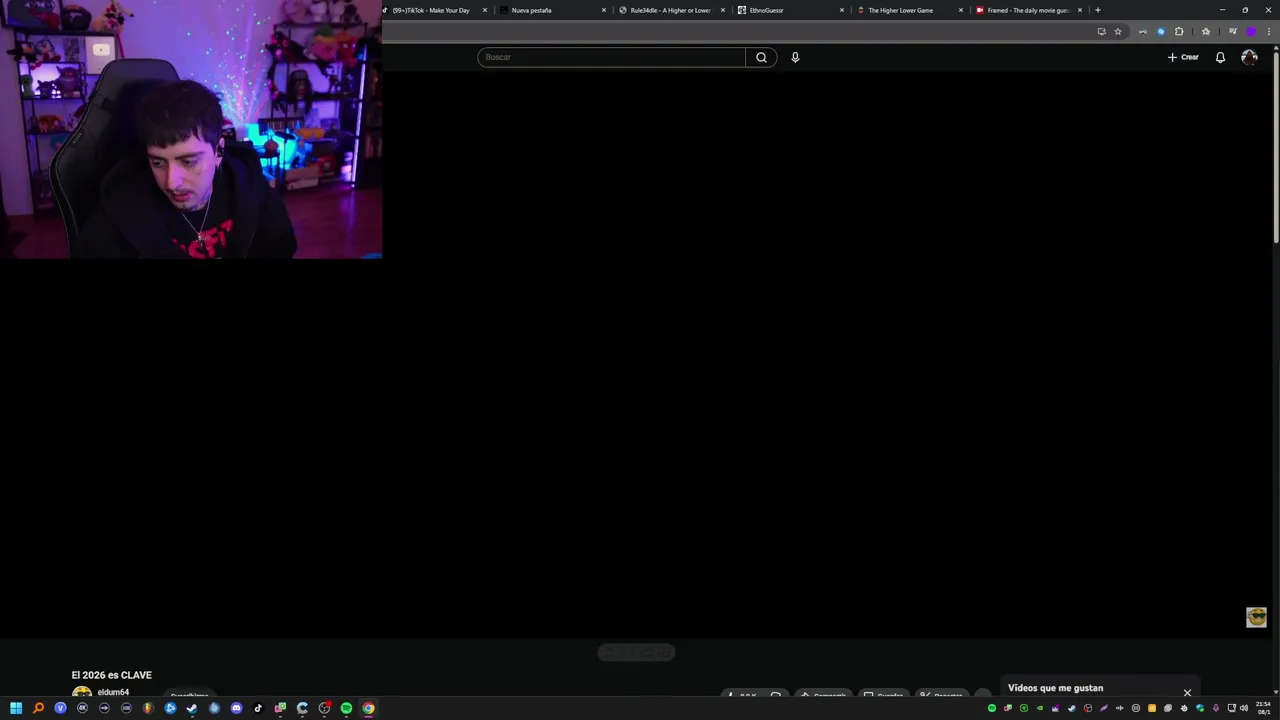Viewport: 1280px width, 720px height.
Task: Open Windows search from taskbar
Action: point(38,708)
